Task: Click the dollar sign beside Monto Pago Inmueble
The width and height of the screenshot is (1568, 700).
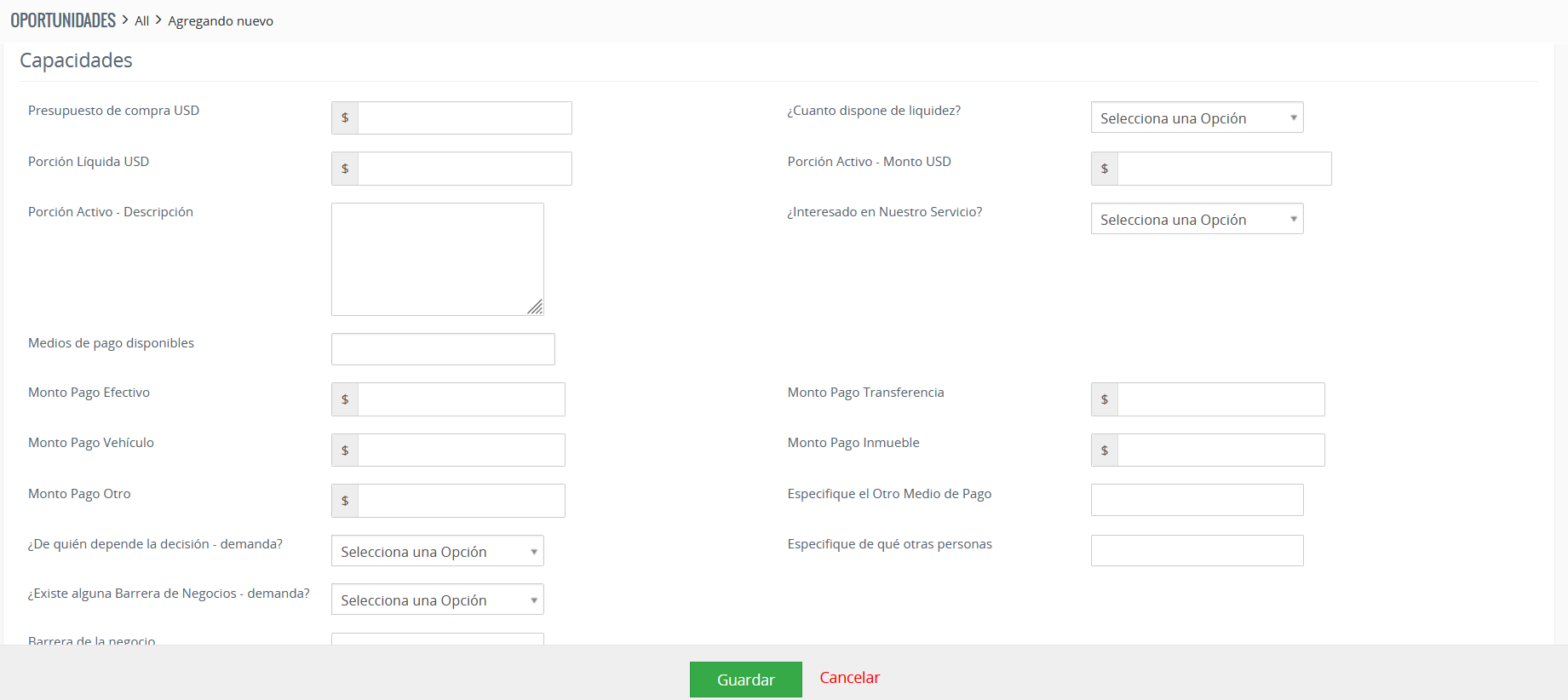Action: click(x=1105, y=450)
